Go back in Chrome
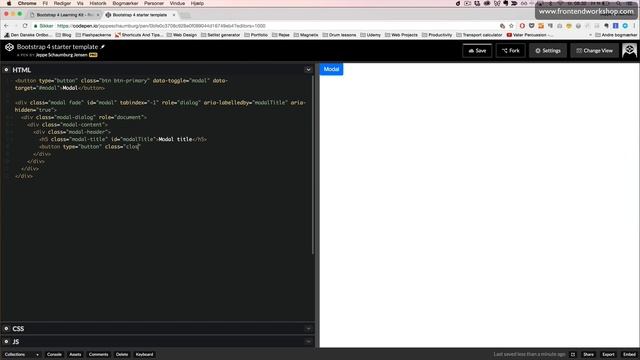The image size is (640, 360). pos(6,26)
